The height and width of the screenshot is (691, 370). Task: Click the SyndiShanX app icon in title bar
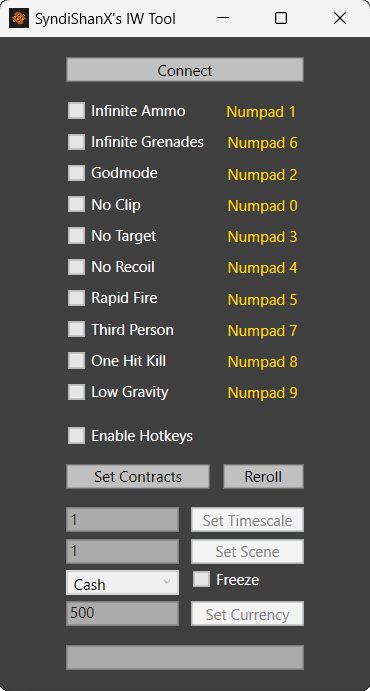pyautogui.click(x=19, y=18)
